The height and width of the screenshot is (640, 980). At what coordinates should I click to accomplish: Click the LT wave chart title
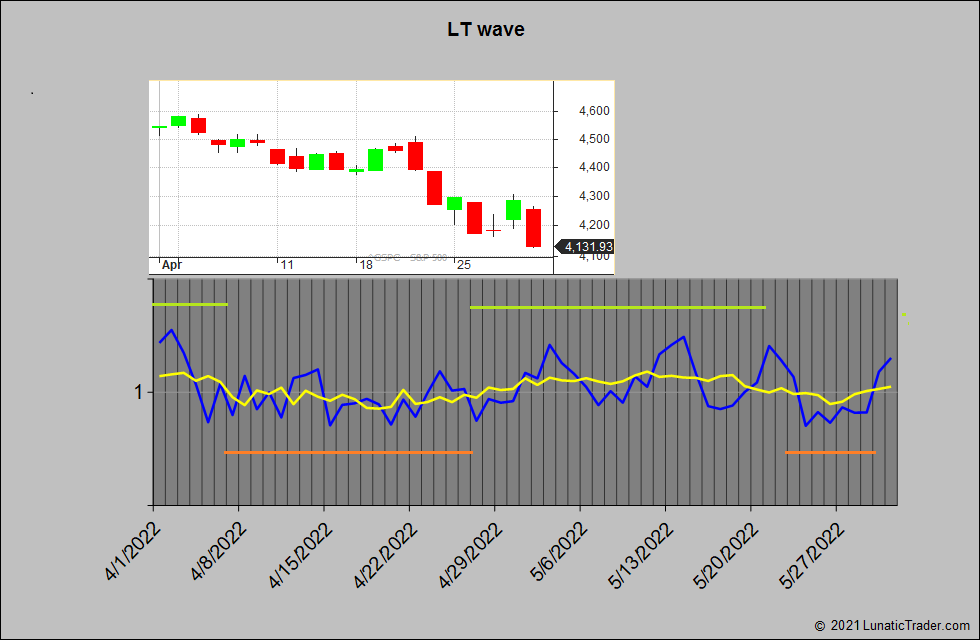[486, 29]
